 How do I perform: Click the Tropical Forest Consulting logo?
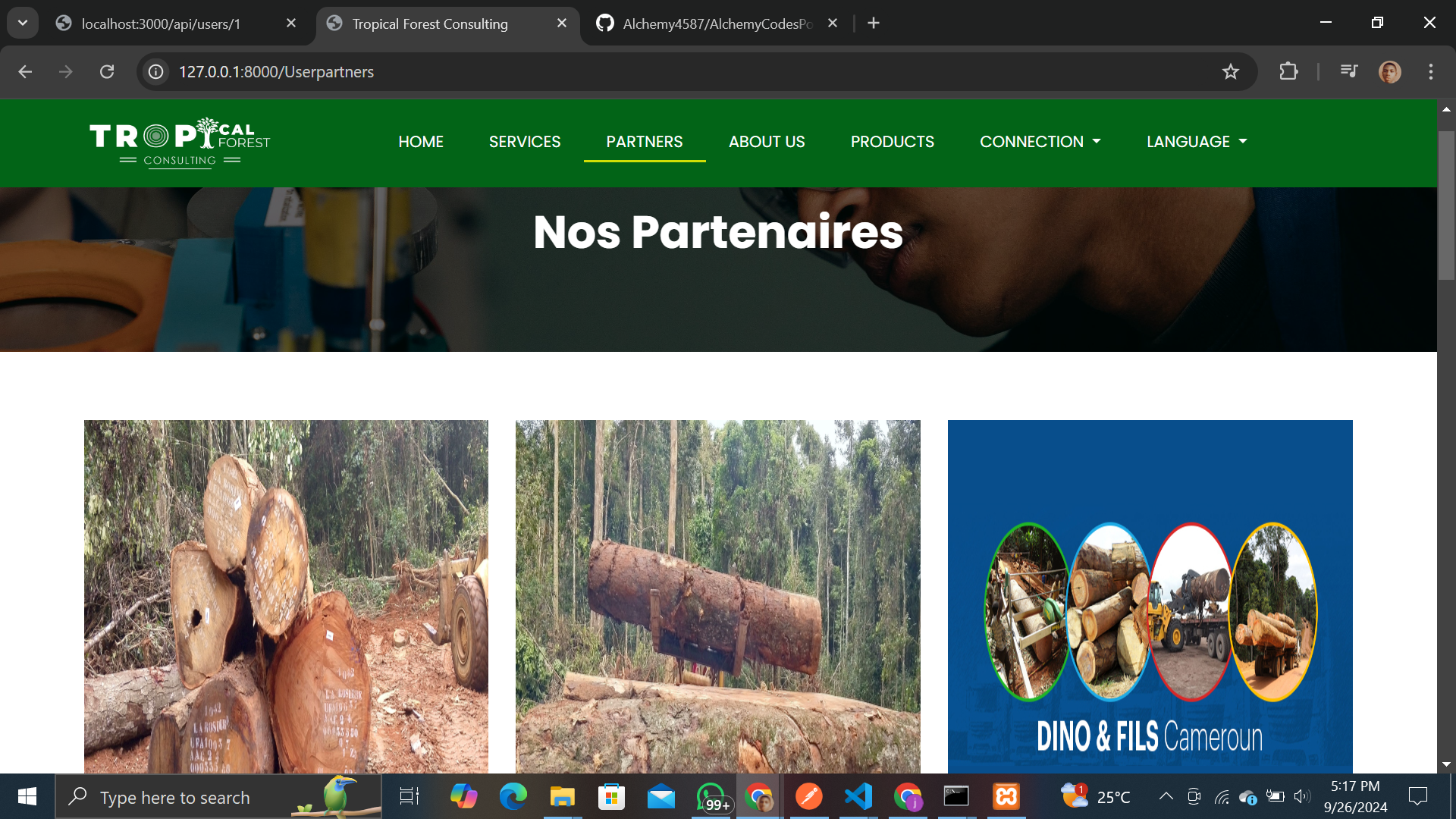click(180, 143)
